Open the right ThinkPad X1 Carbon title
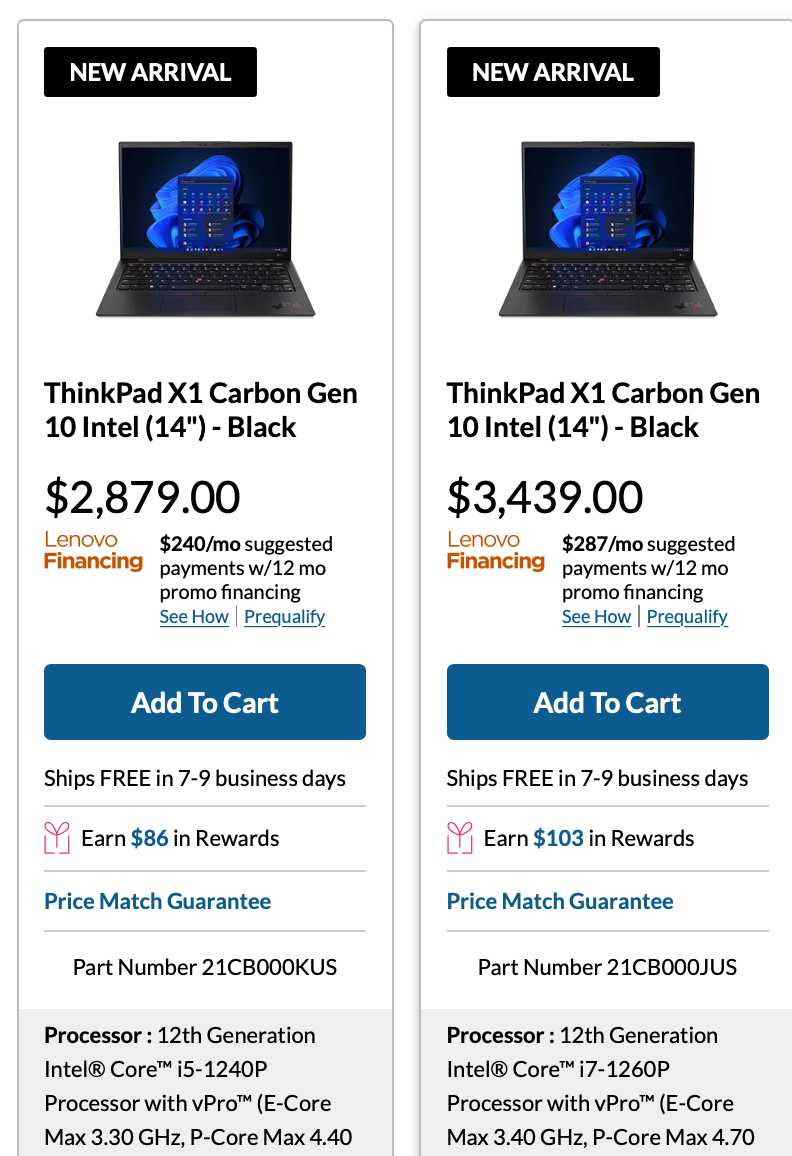Image resolution: width=792 pixels, height=1156 pixels. pos(603,410)
